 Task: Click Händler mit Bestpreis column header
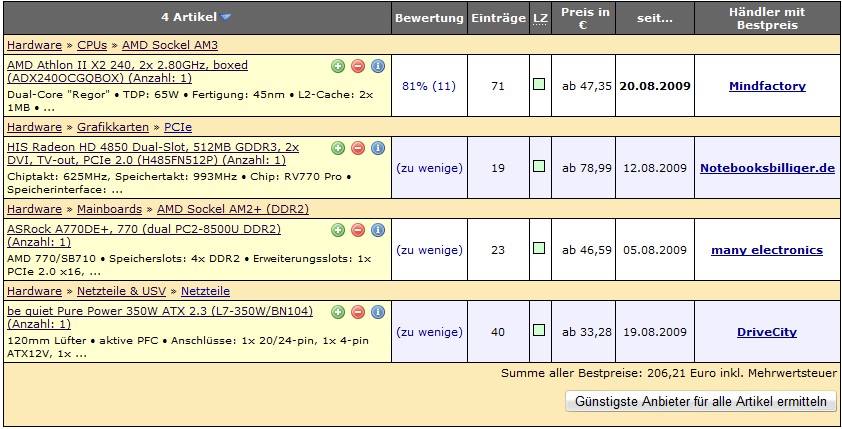coord(767,18)
